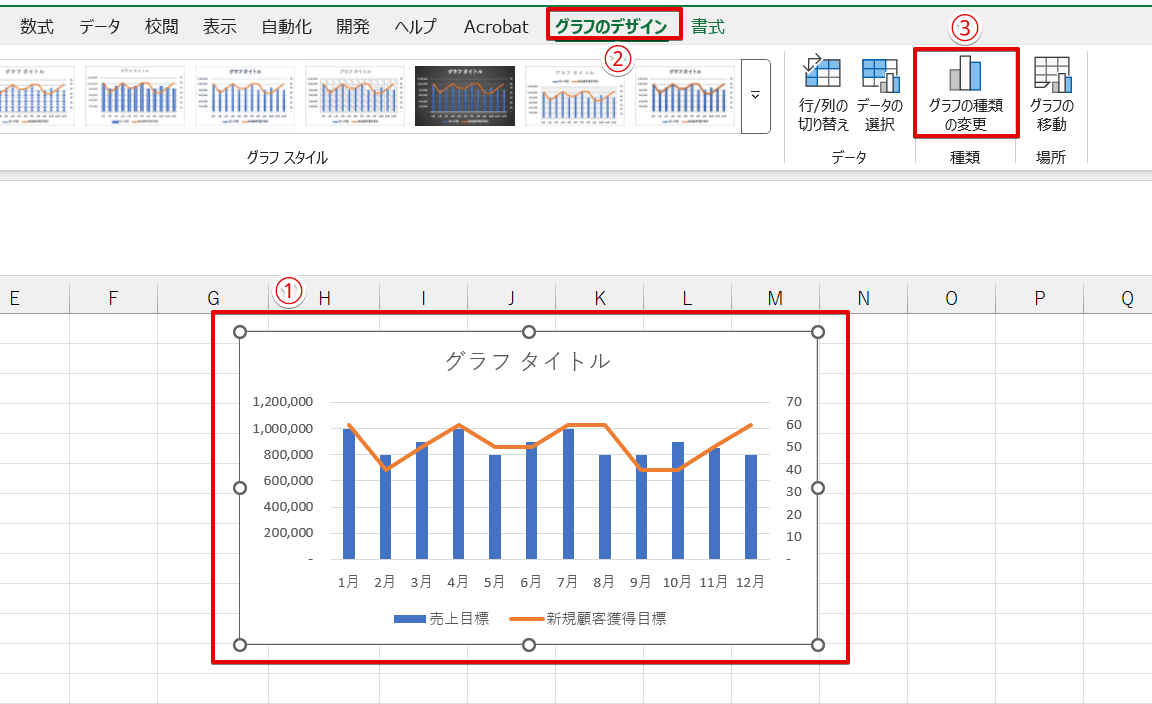1152x704 pixels.
Task: Open the Acrobat ribbon tab
Action: [496, 27]
